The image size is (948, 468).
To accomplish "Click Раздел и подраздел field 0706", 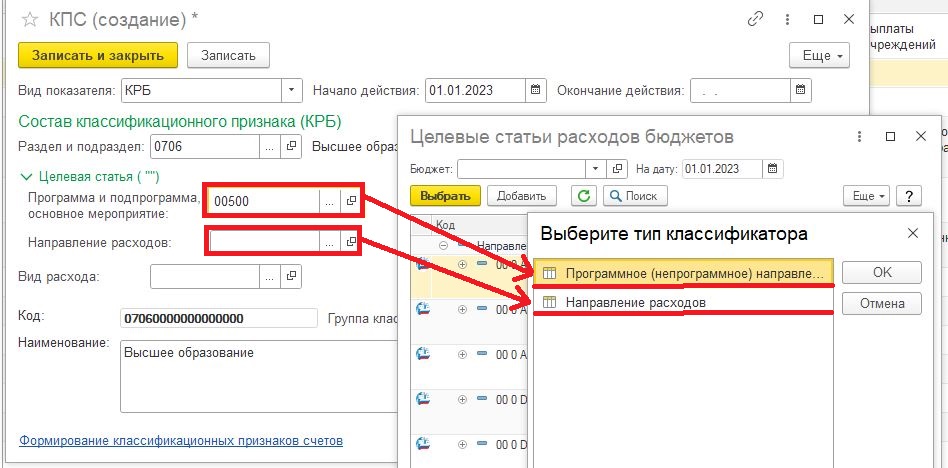I will pos(205,146).
